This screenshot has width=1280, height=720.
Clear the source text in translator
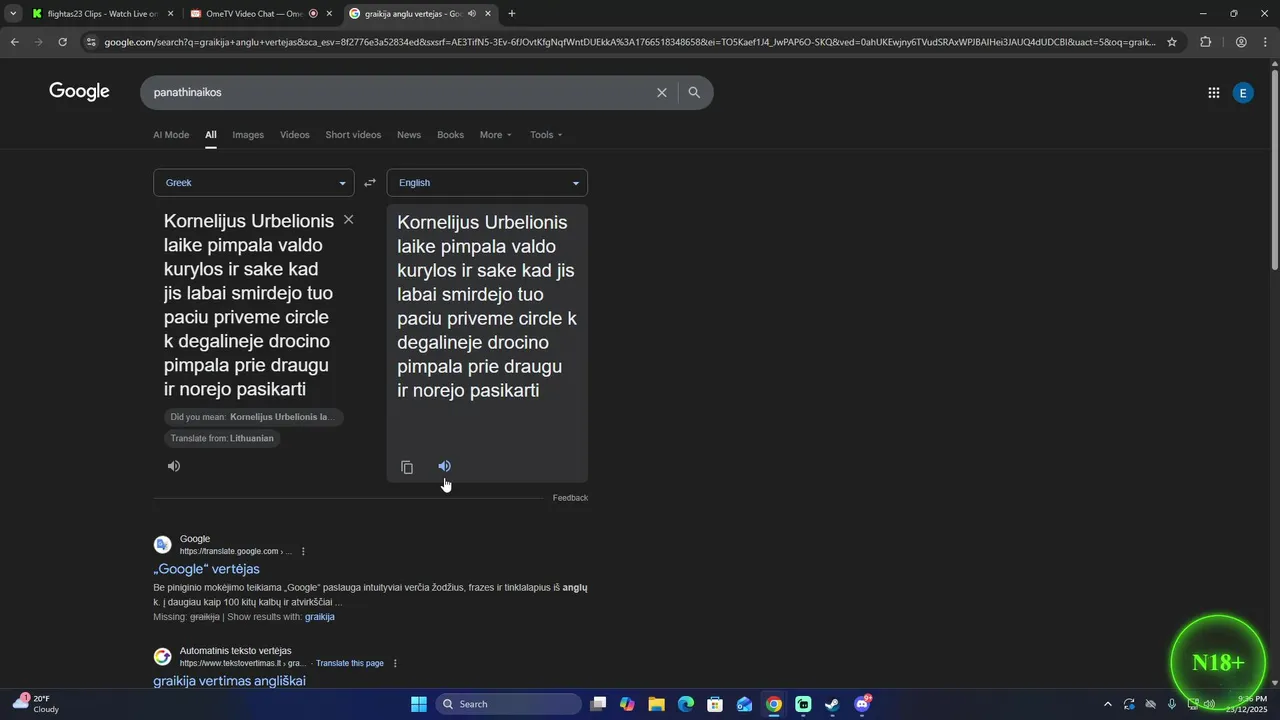(348, 219)
